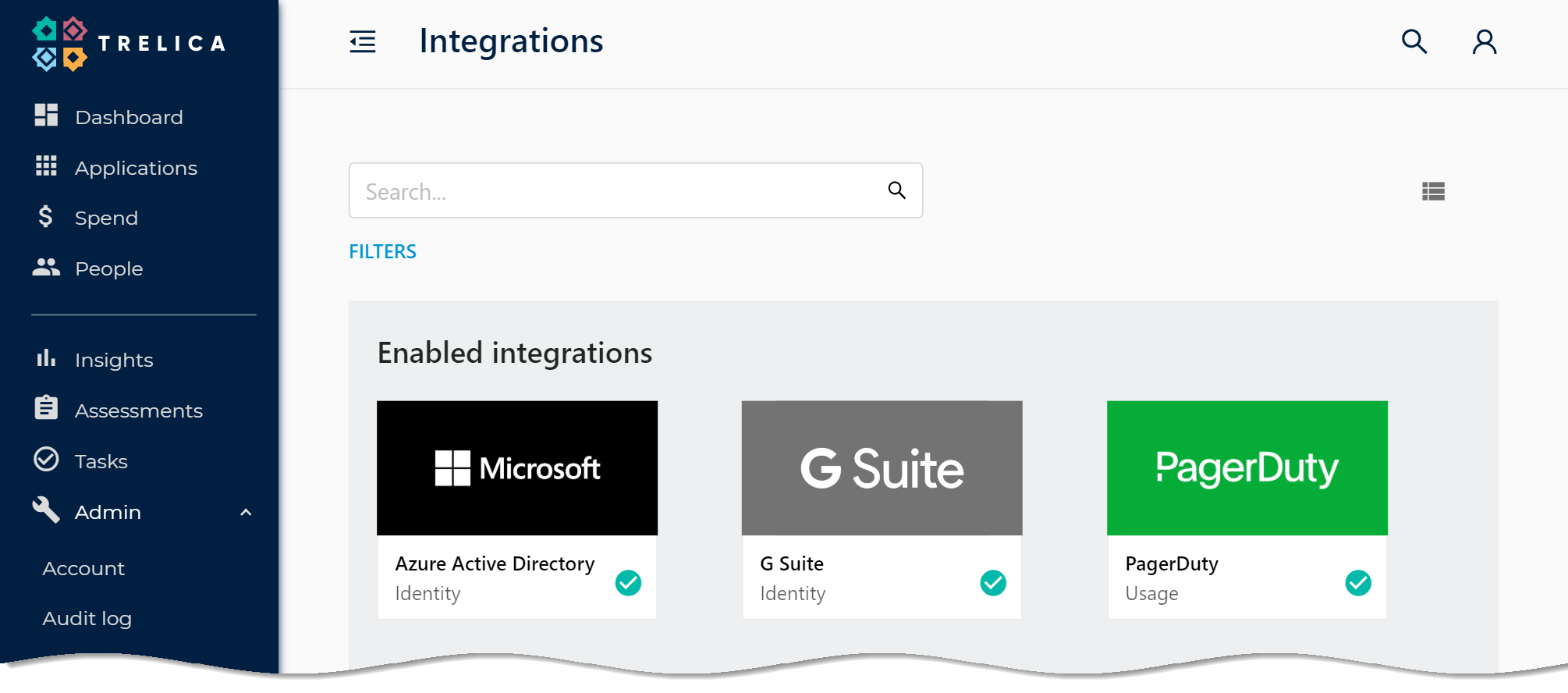Open the green PagerDuty integration banner
Image resolution: width=1568 pixels, height=693 pixels.
tap(1247, 468)
